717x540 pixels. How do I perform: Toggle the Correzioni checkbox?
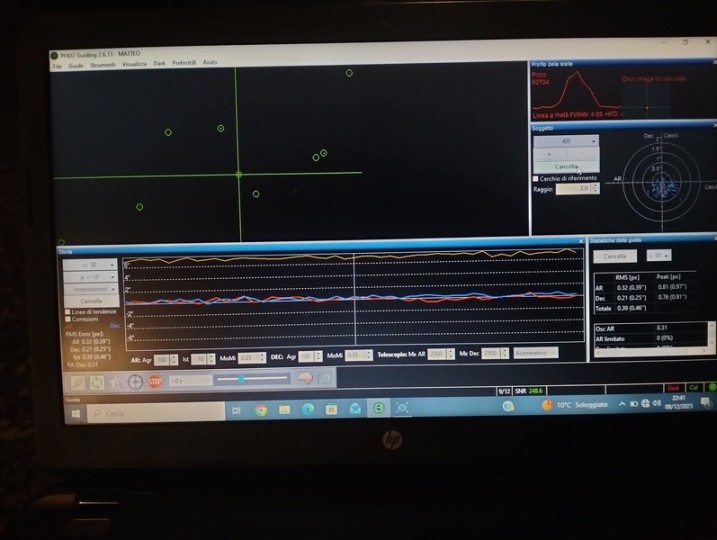(x=68, y=320)
